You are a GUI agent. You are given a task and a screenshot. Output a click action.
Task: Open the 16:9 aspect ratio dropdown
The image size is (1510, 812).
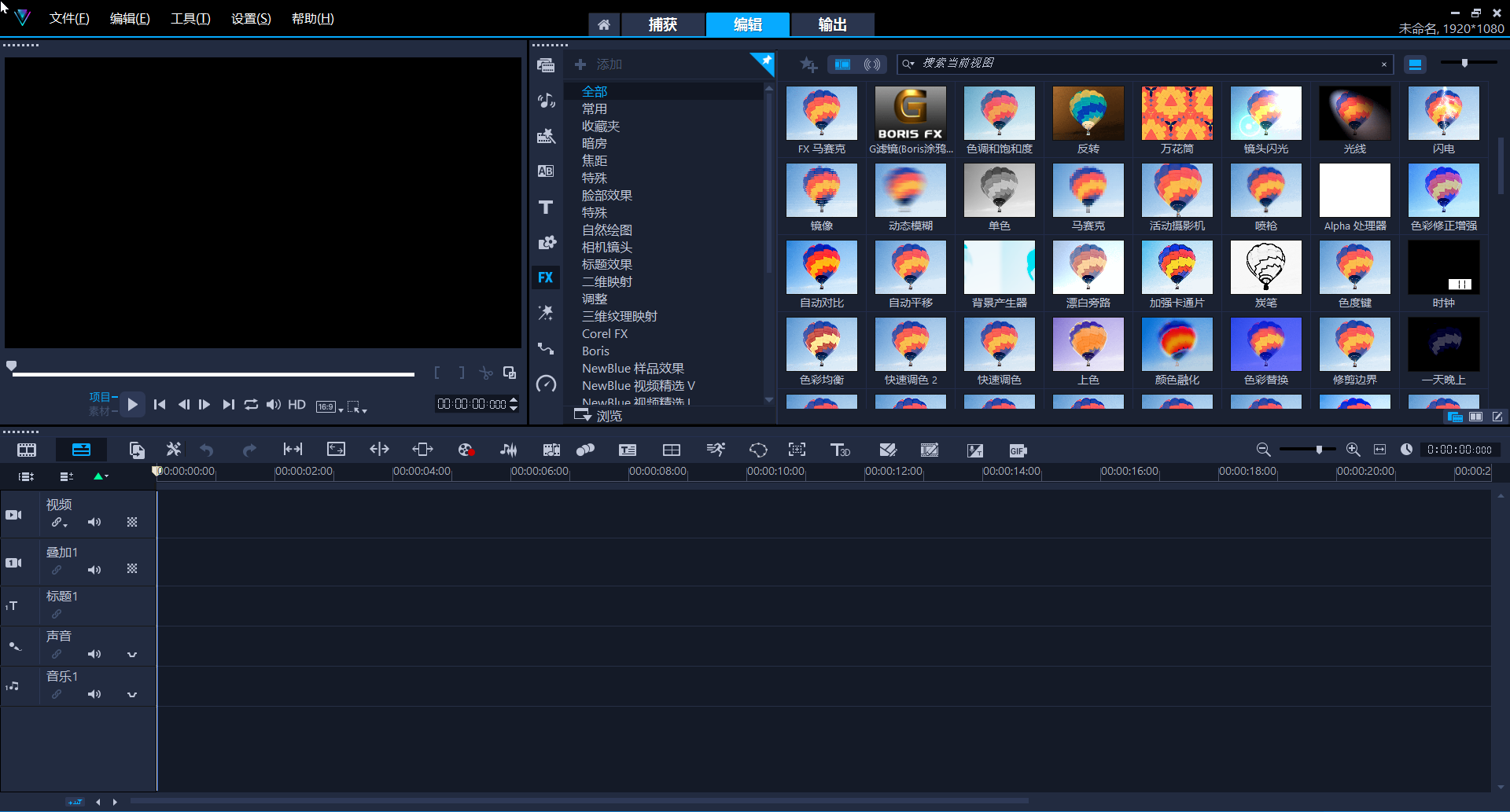tap(330, 406)
